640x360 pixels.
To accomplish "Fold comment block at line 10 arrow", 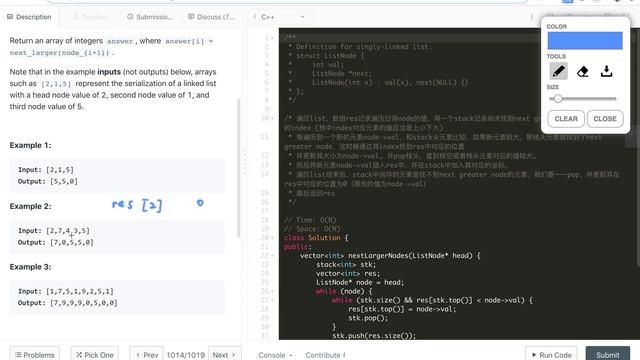I will [x=272, y=118].
